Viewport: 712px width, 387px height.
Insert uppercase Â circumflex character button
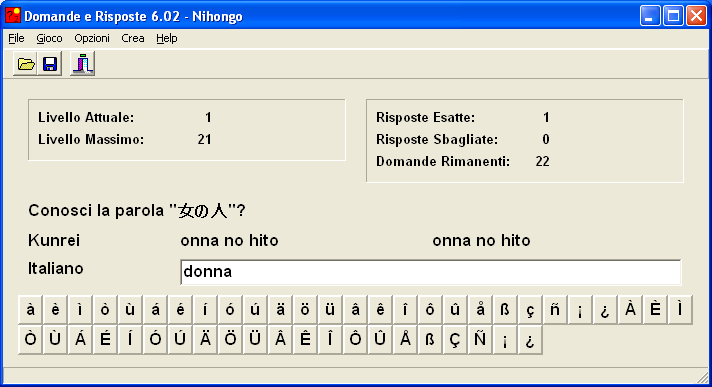280,340
